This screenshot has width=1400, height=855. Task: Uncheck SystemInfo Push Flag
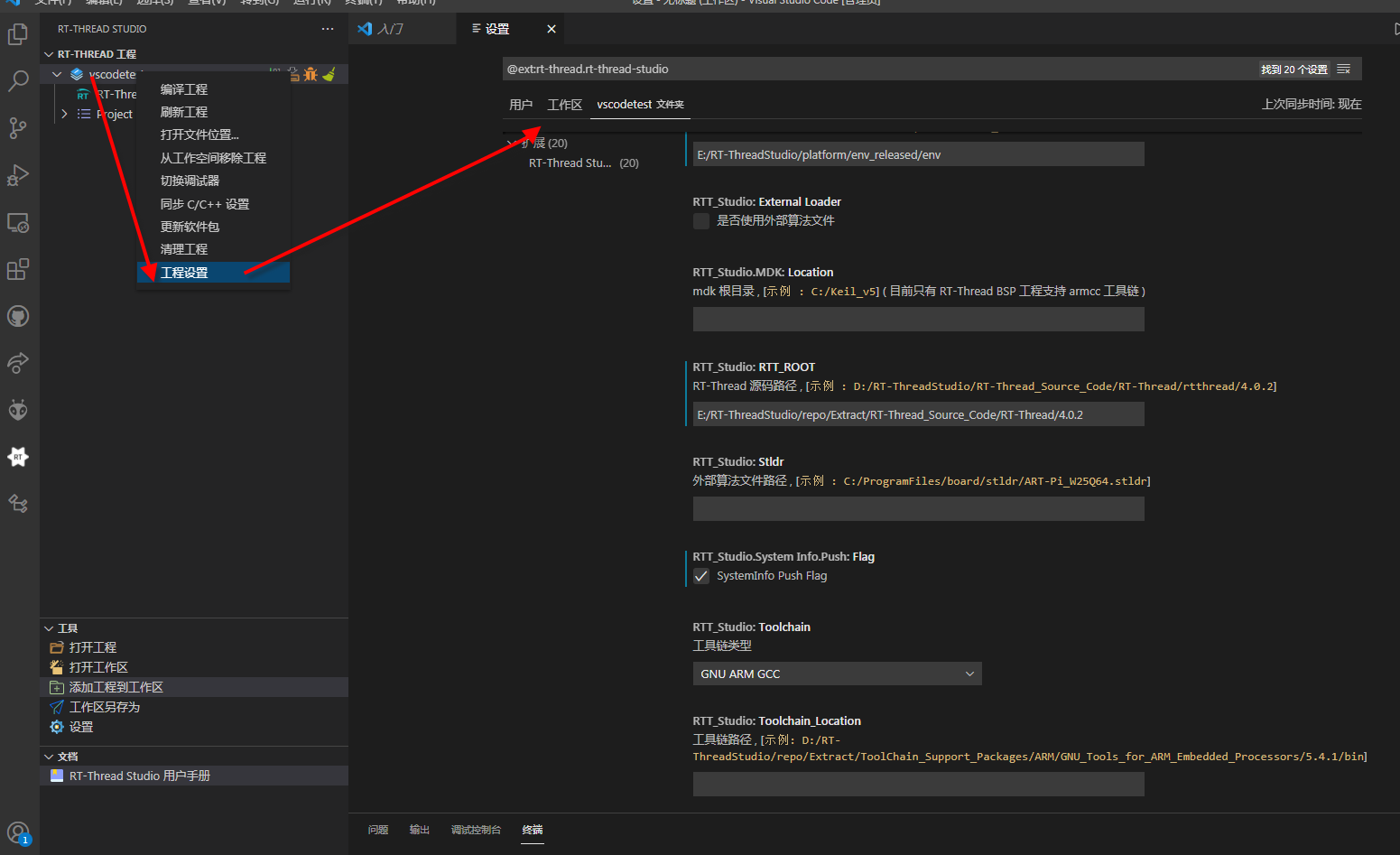point(701,575)
